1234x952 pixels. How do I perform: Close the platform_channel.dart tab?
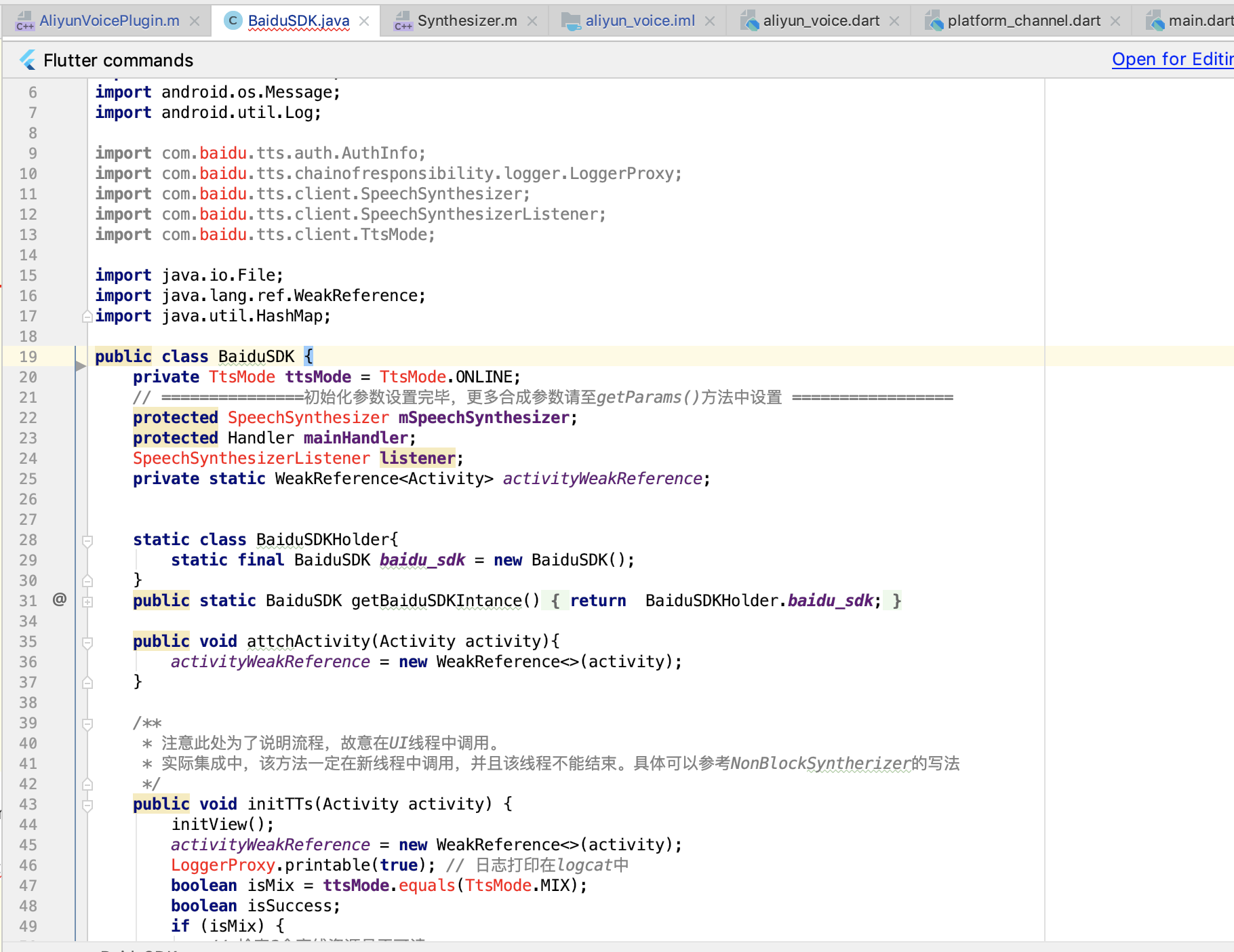[1115, 21]
